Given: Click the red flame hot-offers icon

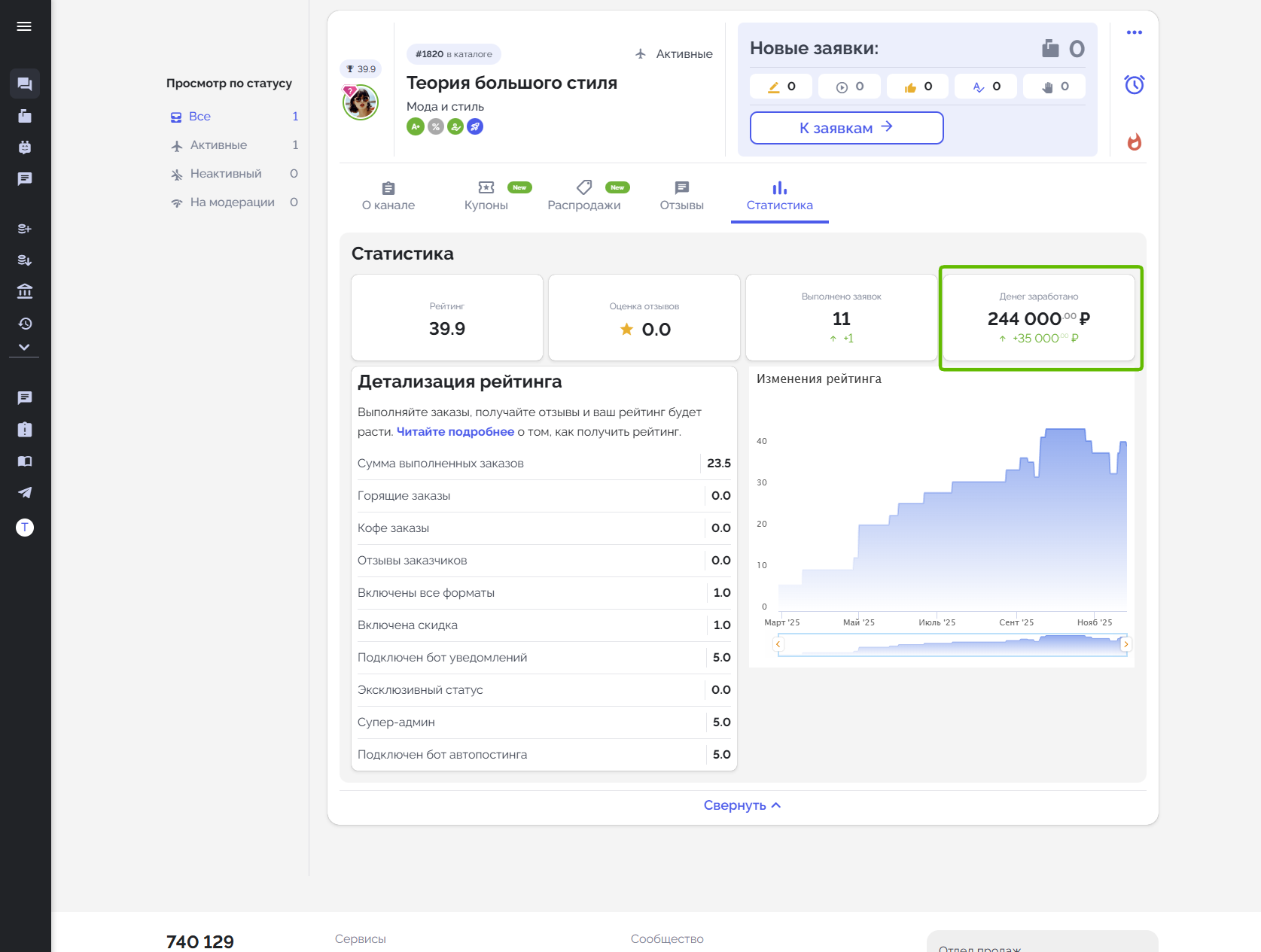Looking at the screenshot, I should [1135, 141].
